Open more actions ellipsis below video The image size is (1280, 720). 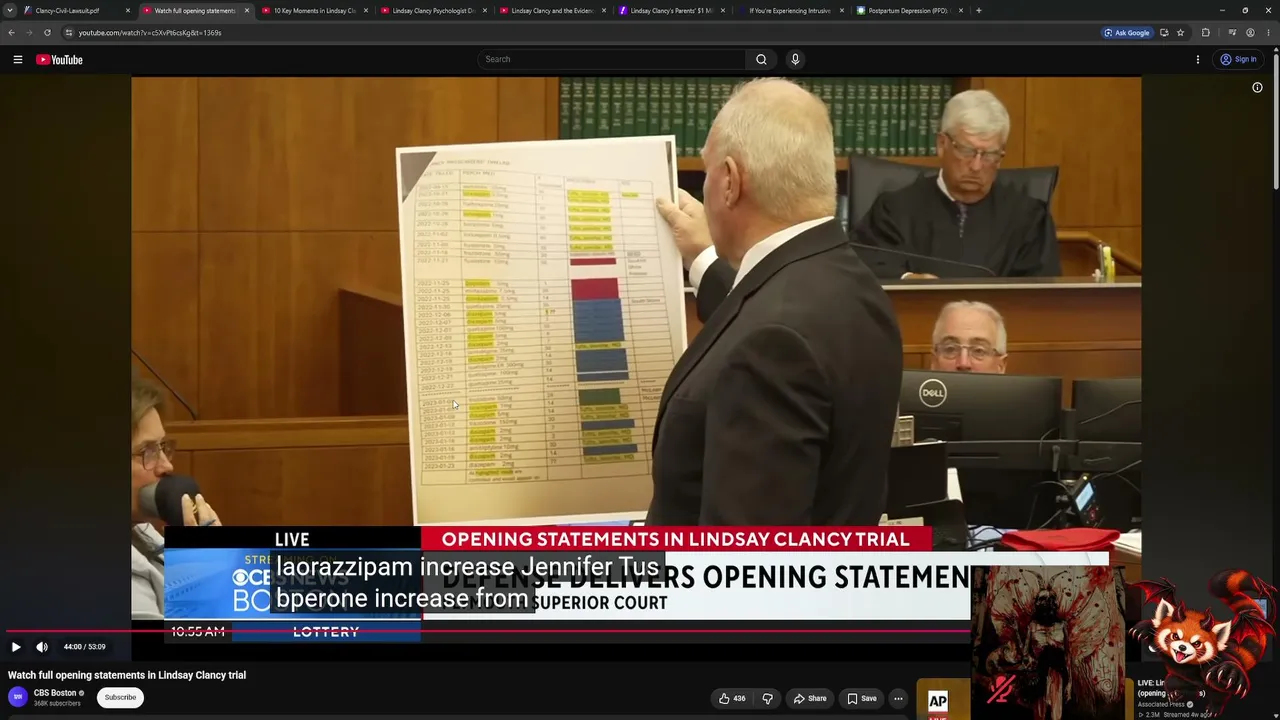click(898, 698)
